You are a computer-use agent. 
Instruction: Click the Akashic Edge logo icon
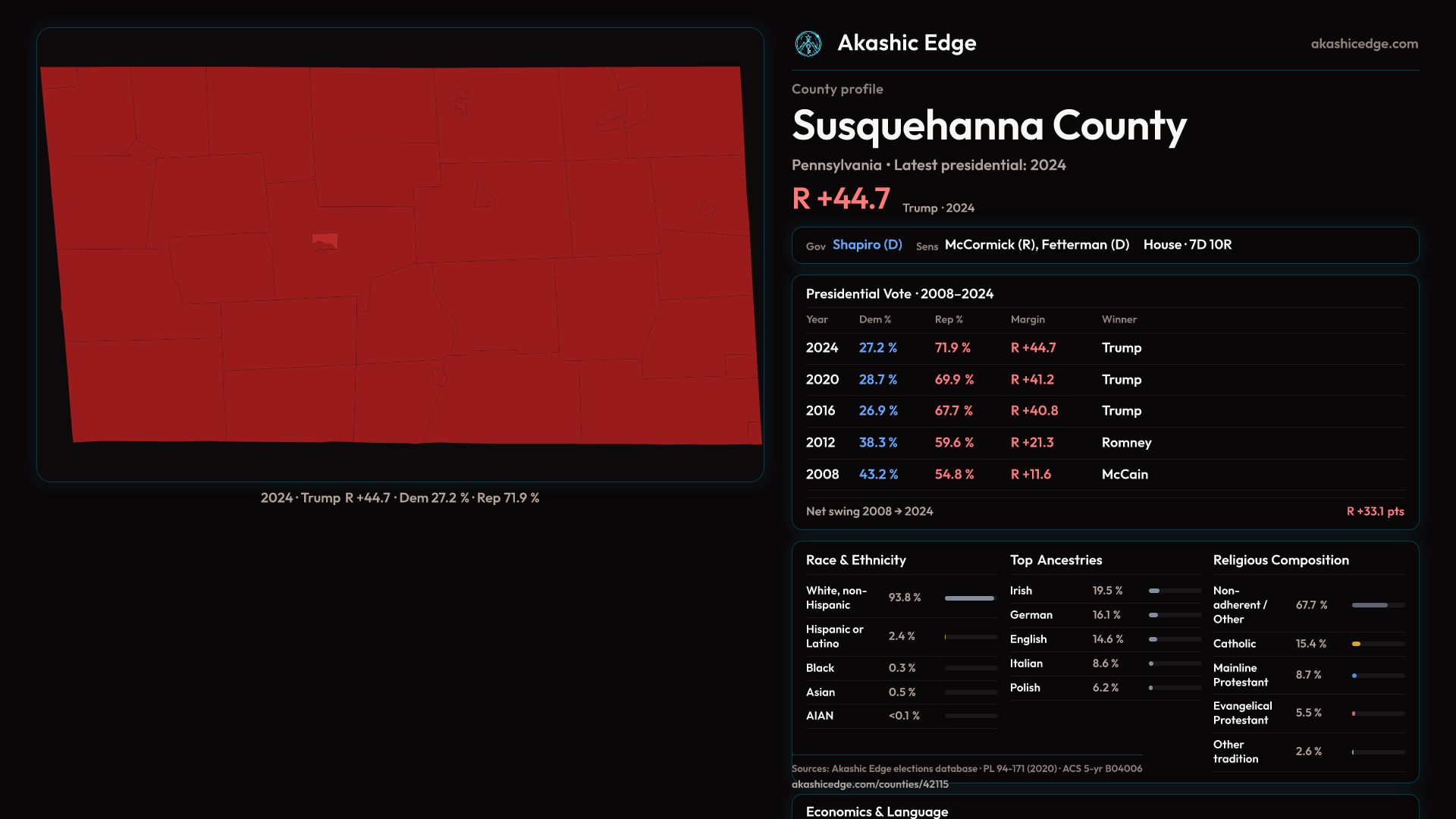(808, 44)
